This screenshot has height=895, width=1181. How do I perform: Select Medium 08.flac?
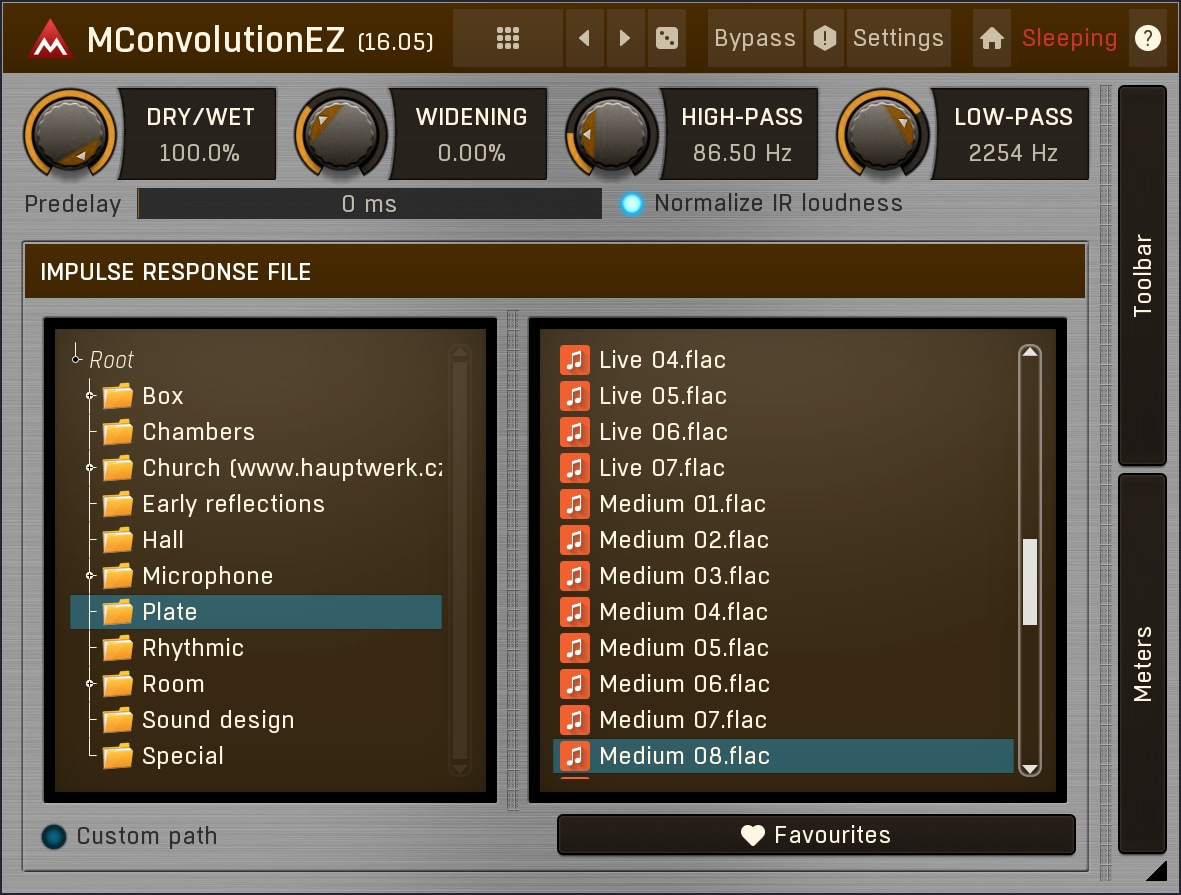click(x=783, y=756)
